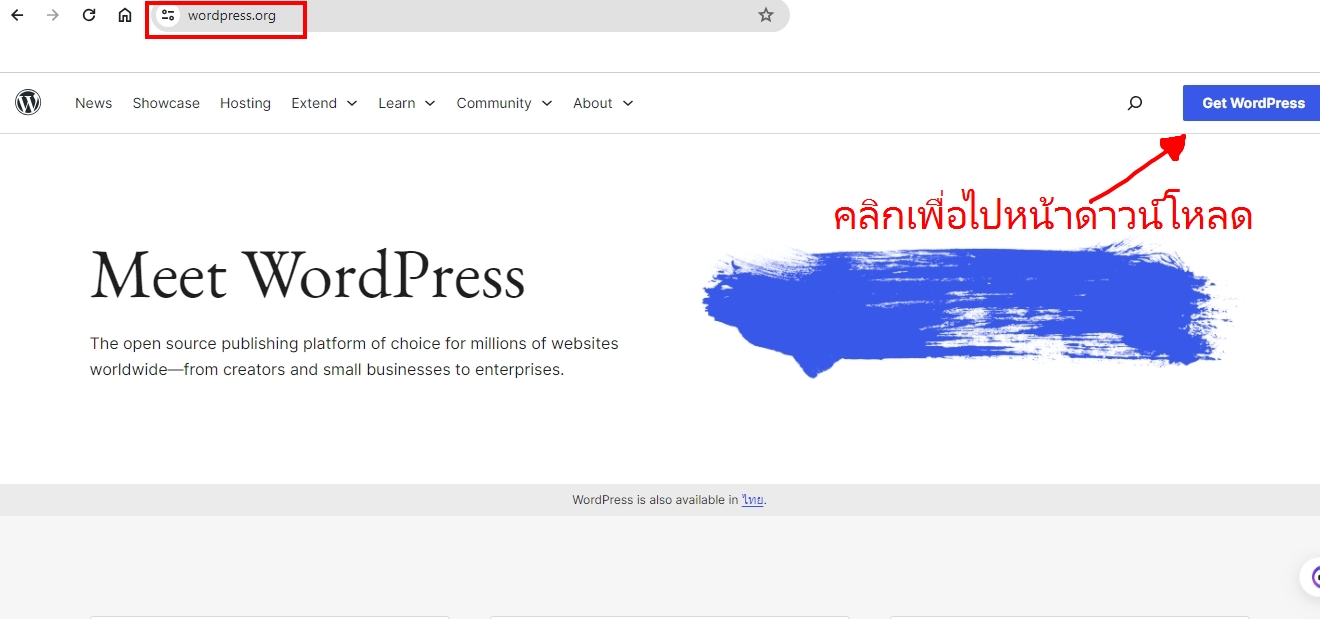Bookmark this page with the star icon
Image resolution: width=1320 pixels, height=619 pixels.
point(766,15)
